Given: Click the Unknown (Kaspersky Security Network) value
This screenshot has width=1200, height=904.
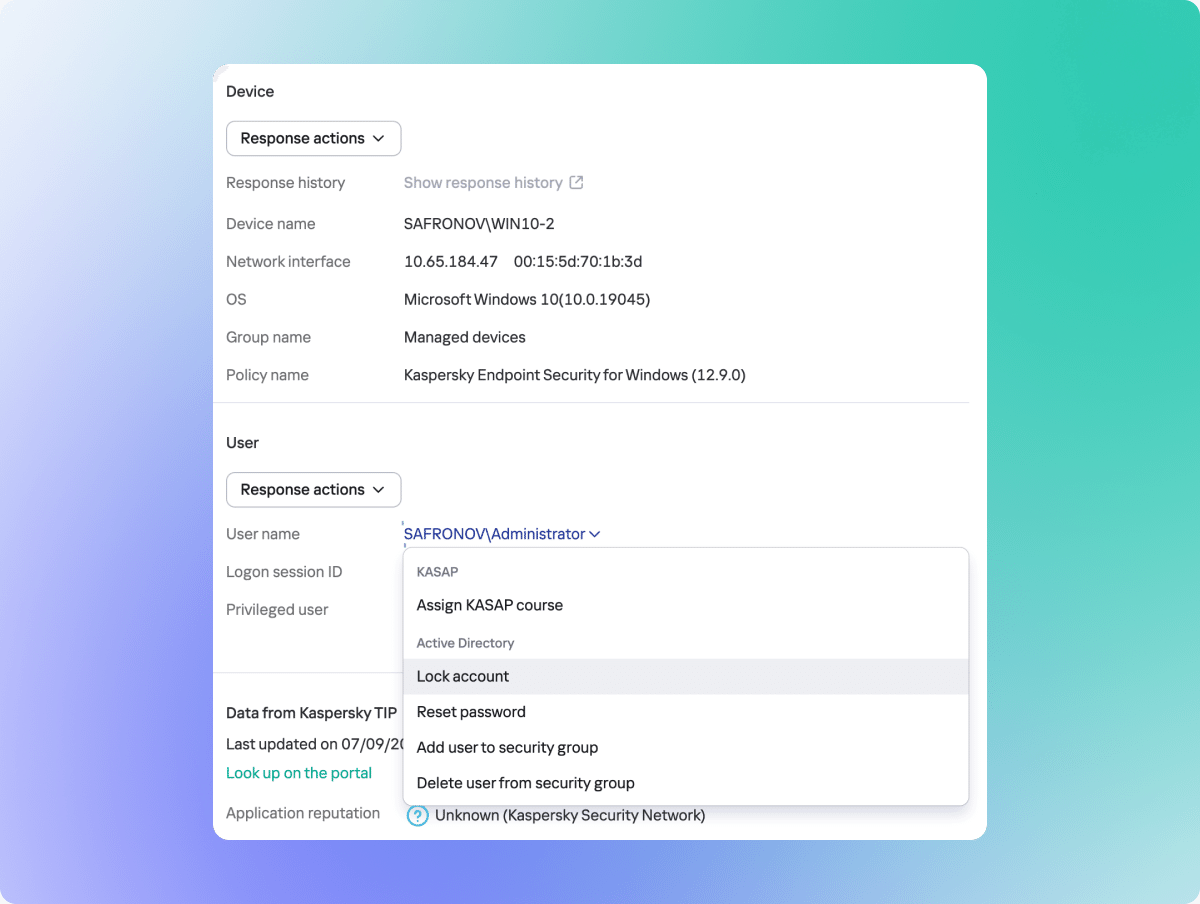Looking at the screenshot, I should [570, 816].
